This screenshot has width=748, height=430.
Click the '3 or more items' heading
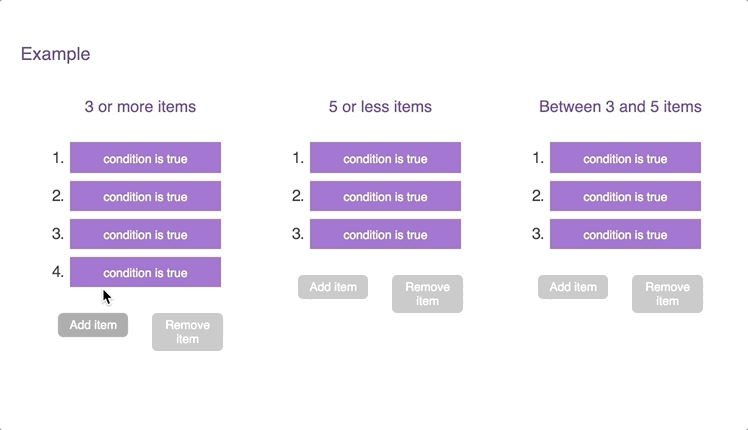(140, 106)
